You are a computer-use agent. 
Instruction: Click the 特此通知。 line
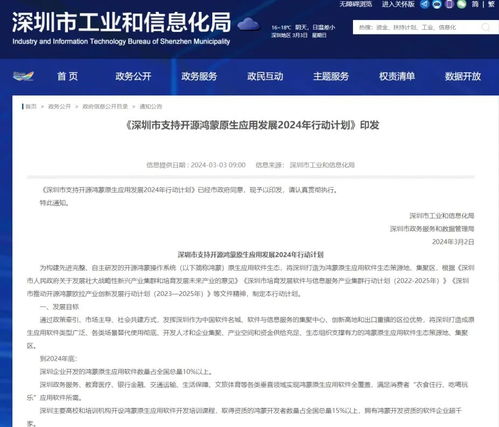[x=54, y=203]
